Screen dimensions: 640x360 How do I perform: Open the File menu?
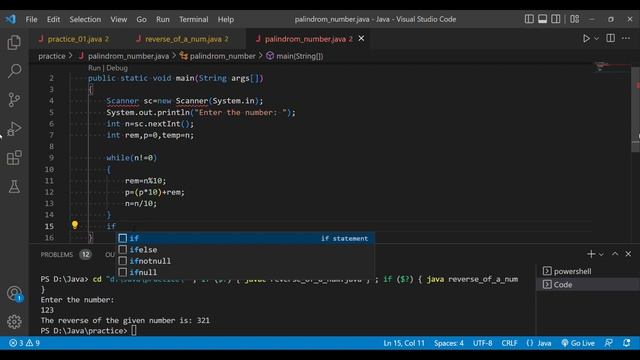[31, 19]
